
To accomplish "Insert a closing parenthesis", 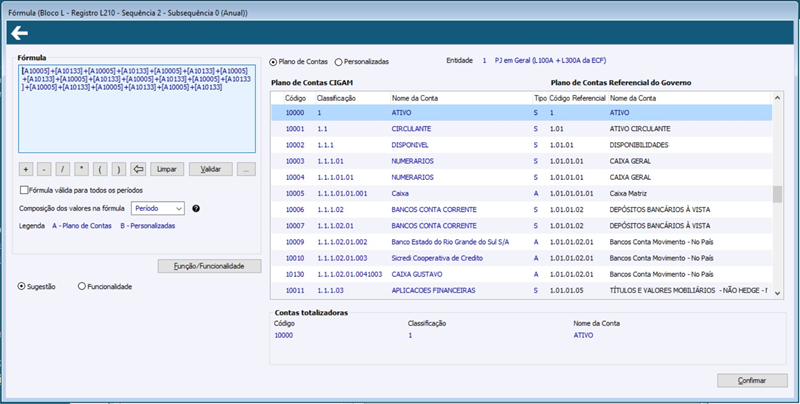I will 118,169.
